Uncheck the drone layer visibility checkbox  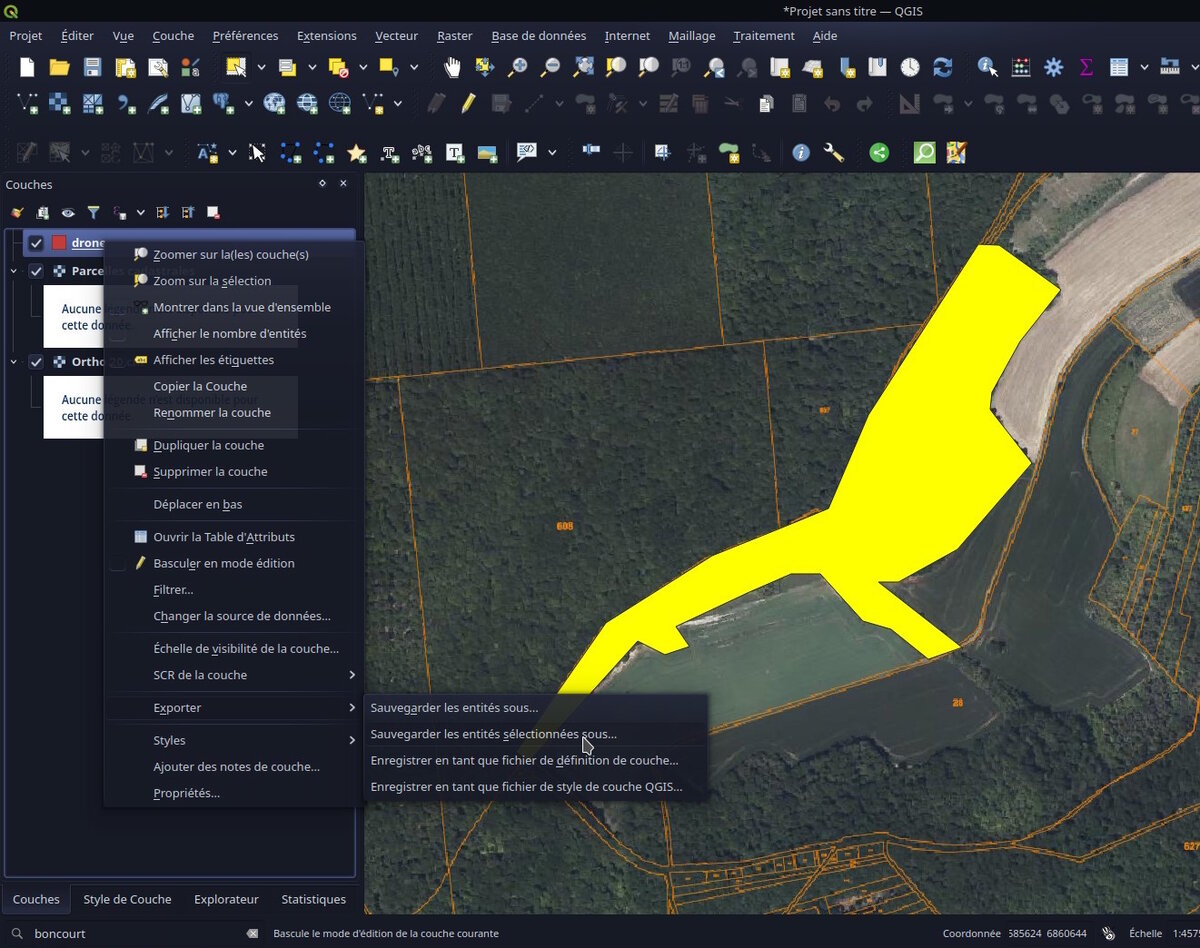[x=36, y=243]
